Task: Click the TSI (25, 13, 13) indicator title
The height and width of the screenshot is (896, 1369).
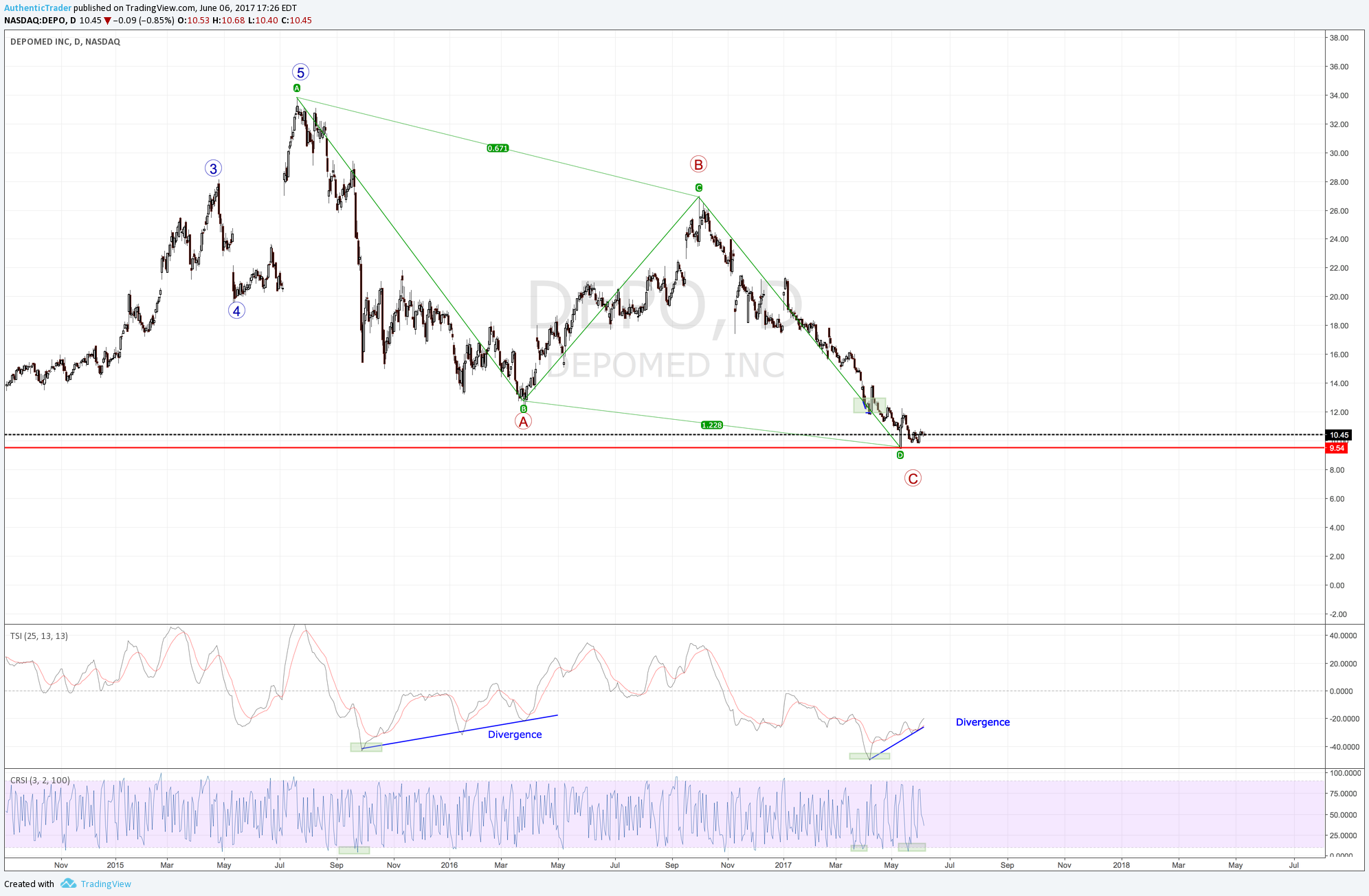Action: [39, 636]
